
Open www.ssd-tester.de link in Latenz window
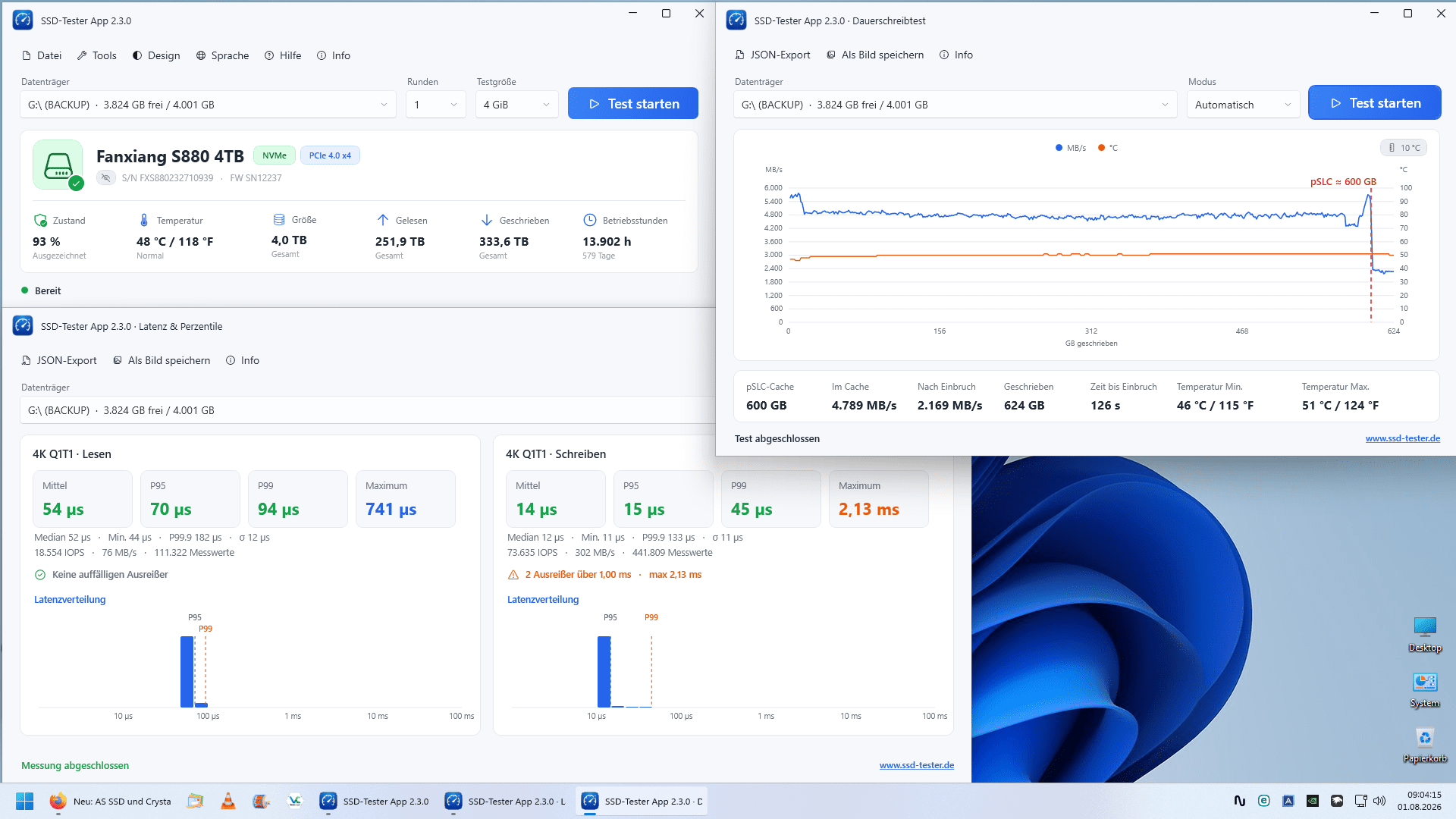pos(916,765)
